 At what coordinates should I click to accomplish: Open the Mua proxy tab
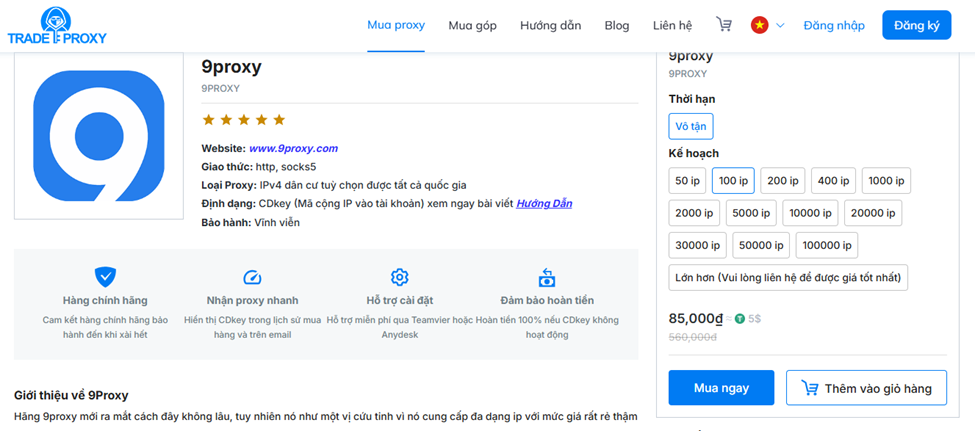(x=396, y=25)
